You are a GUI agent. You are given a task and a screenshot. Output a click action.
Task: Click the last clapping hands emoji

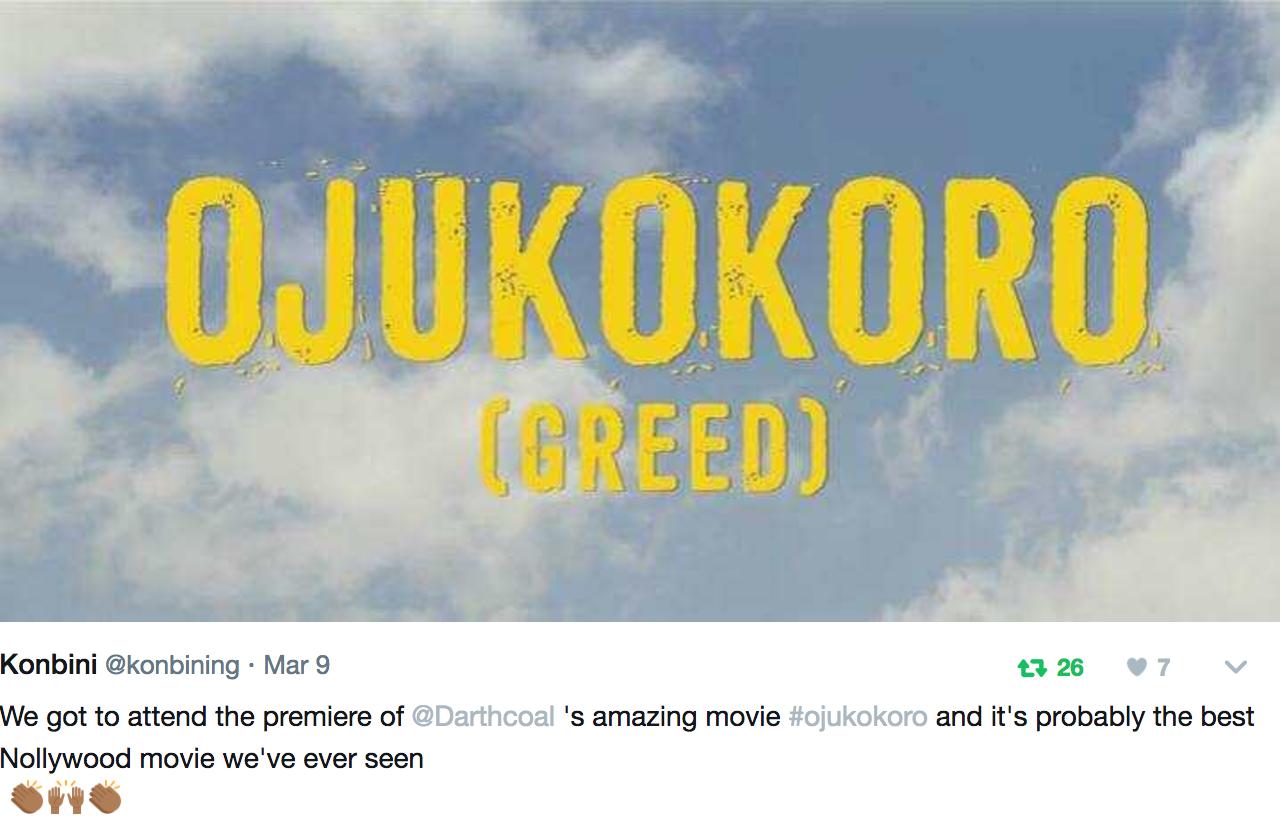pyautogui.click(x=105, y=797)
